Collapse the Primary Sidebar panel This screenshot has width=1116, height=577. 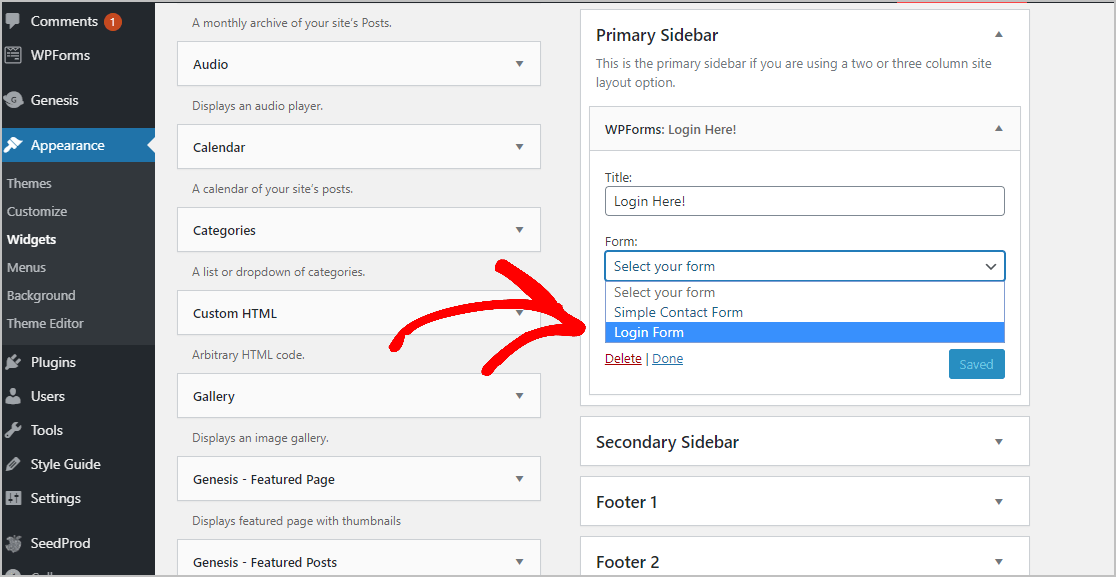[999, 35]
